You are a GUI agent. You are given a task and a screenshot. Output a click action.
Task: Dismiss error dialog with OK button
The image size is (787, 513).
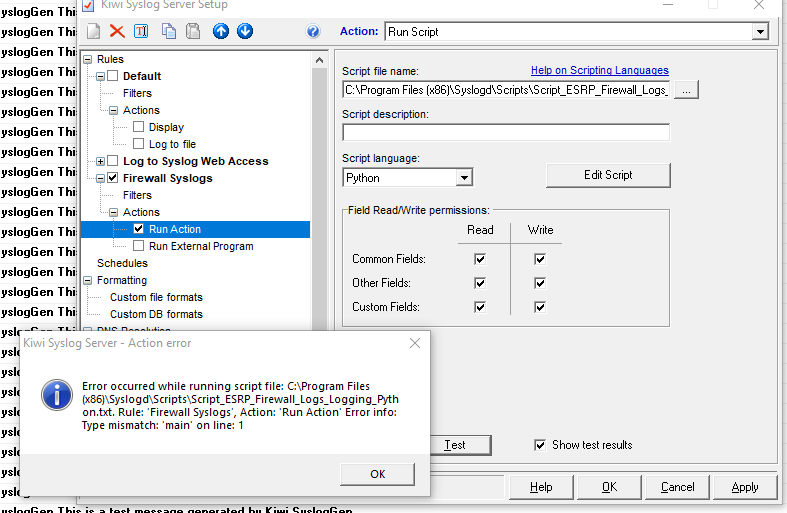click(x=377, y=474)
